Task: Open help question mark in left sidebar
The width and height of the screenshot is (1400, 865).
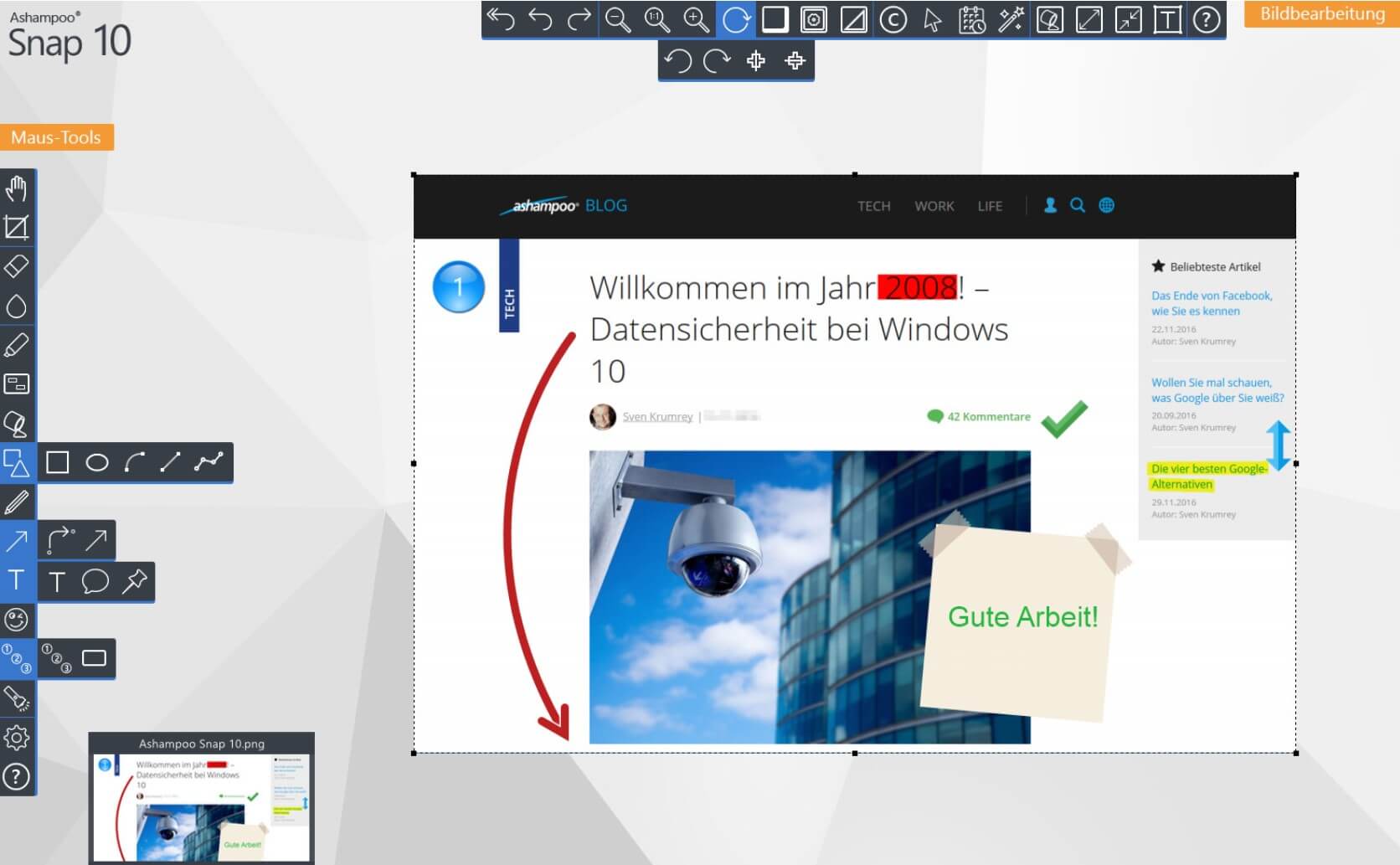Action: click(17, 776)
